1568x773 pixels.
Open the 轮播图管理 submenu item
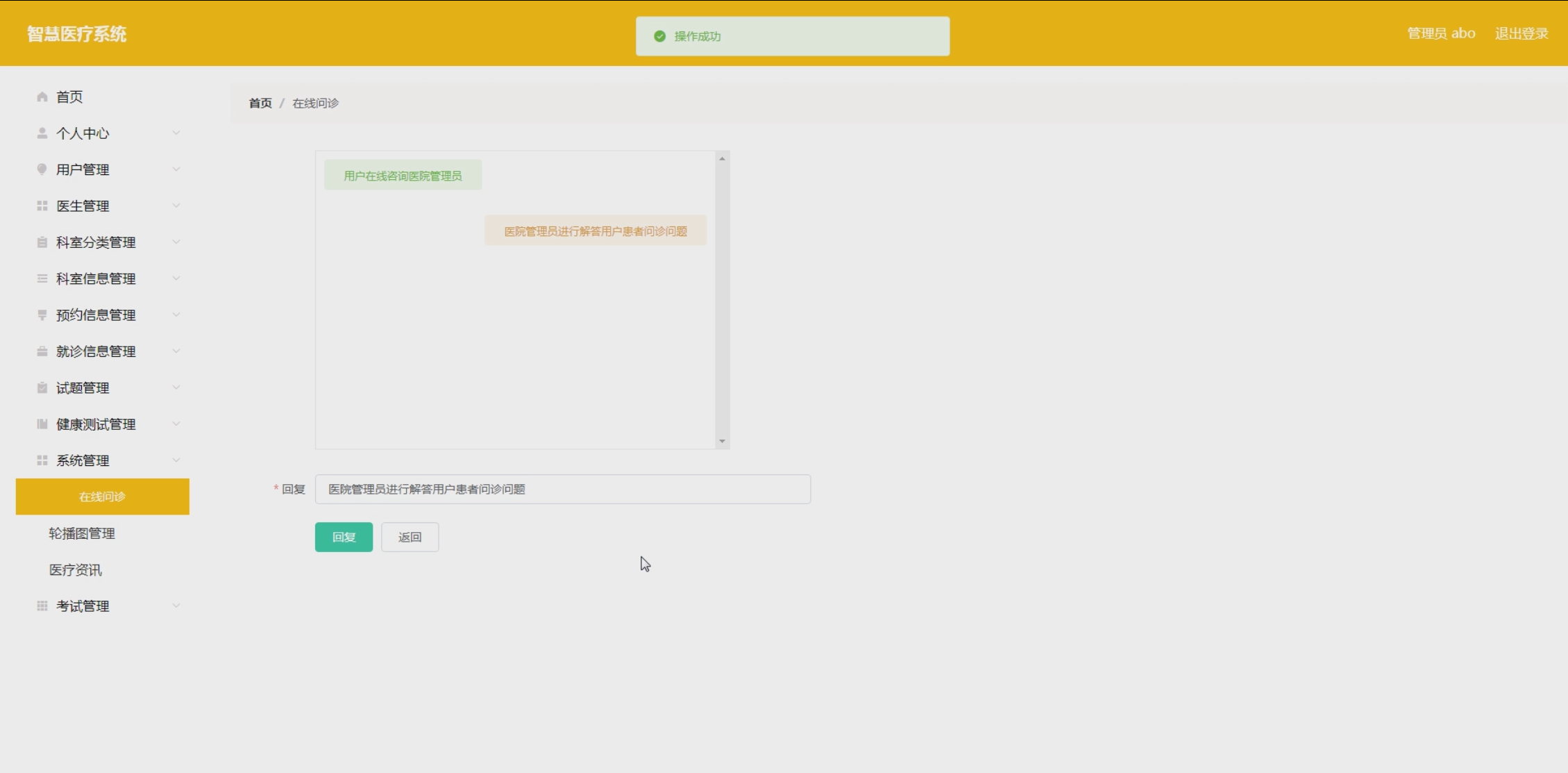tap(82, 533)
